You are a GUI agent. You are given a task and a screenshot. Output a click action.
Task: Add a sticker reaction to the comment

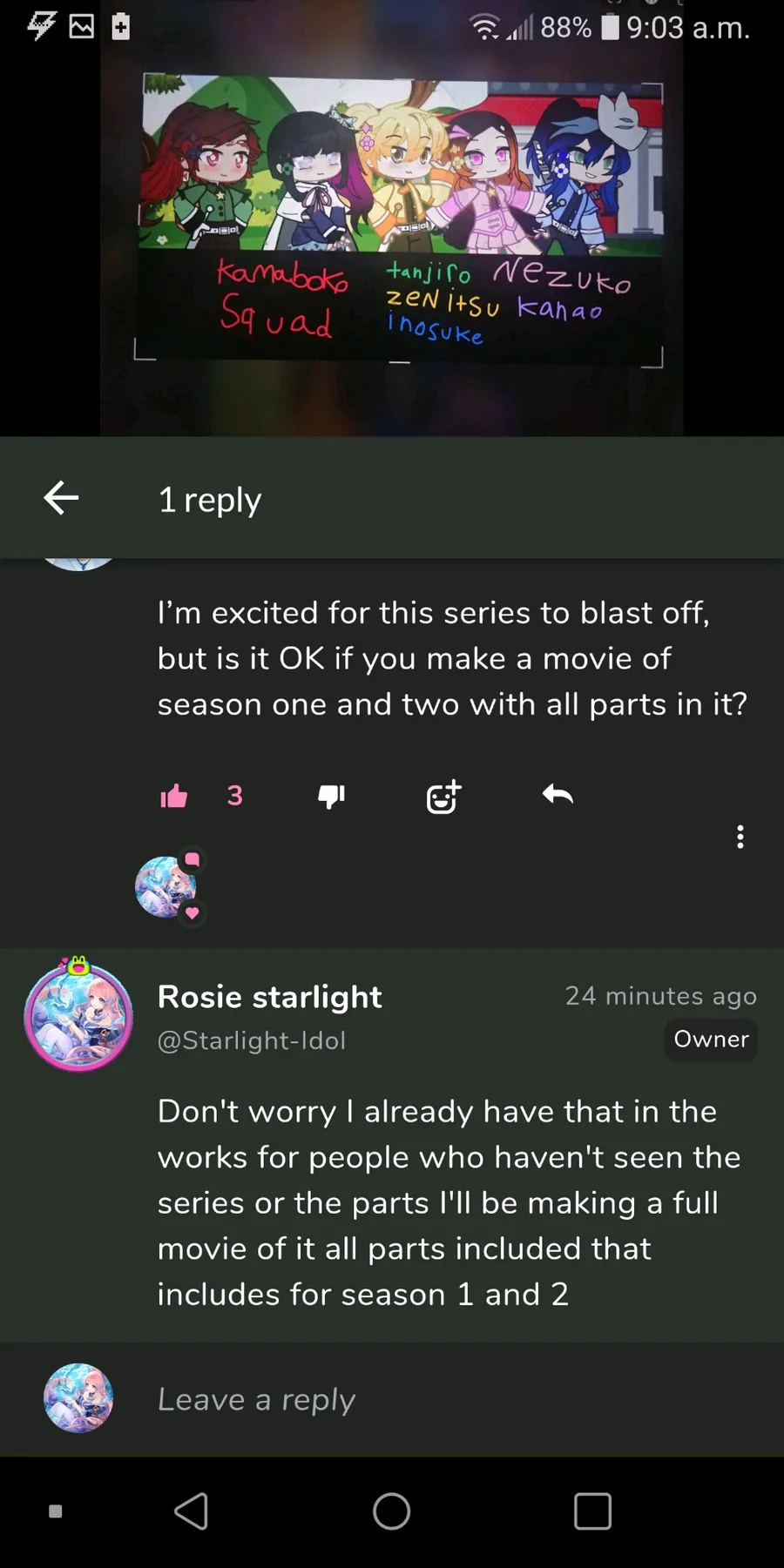443,796
